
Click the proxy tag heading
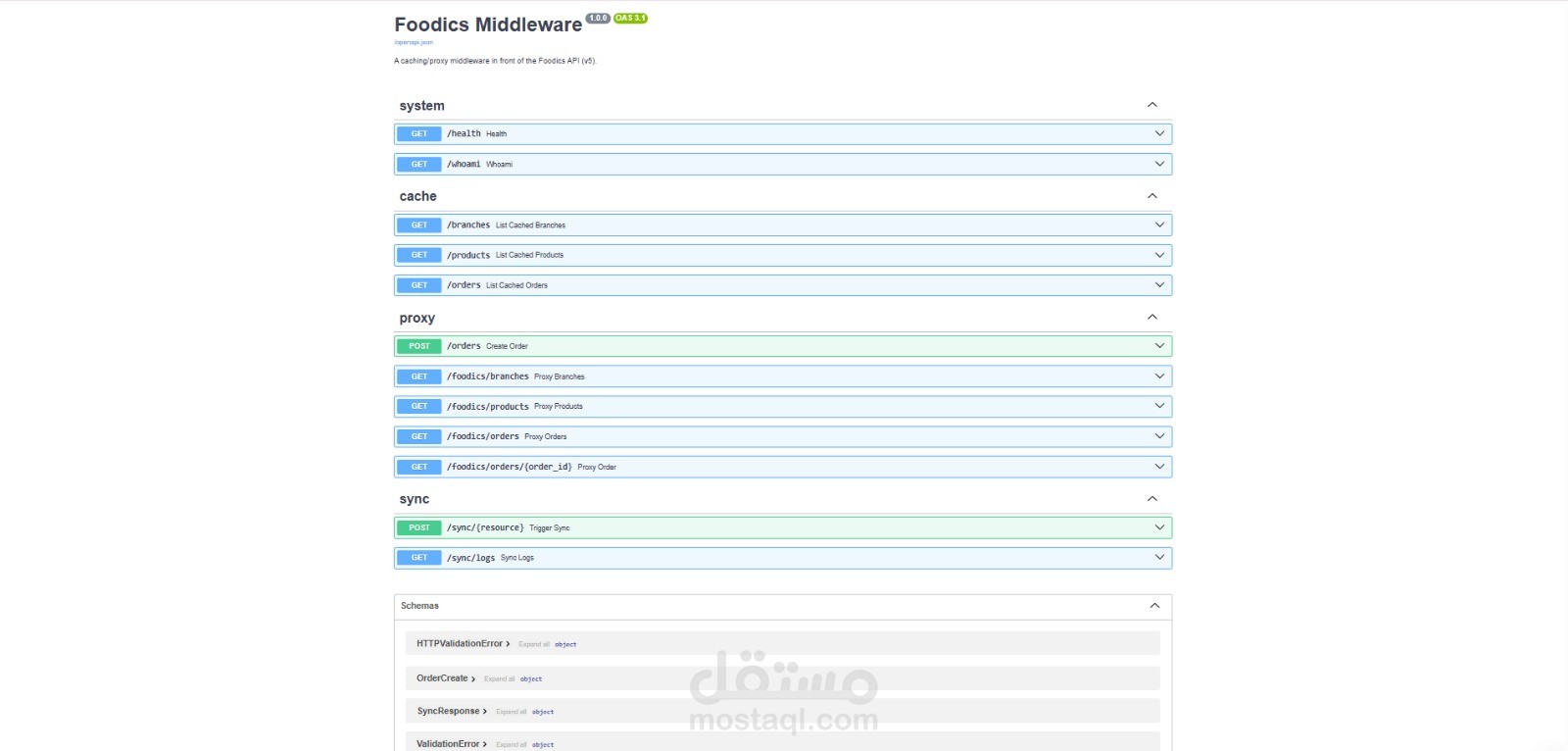pos(416,318)
